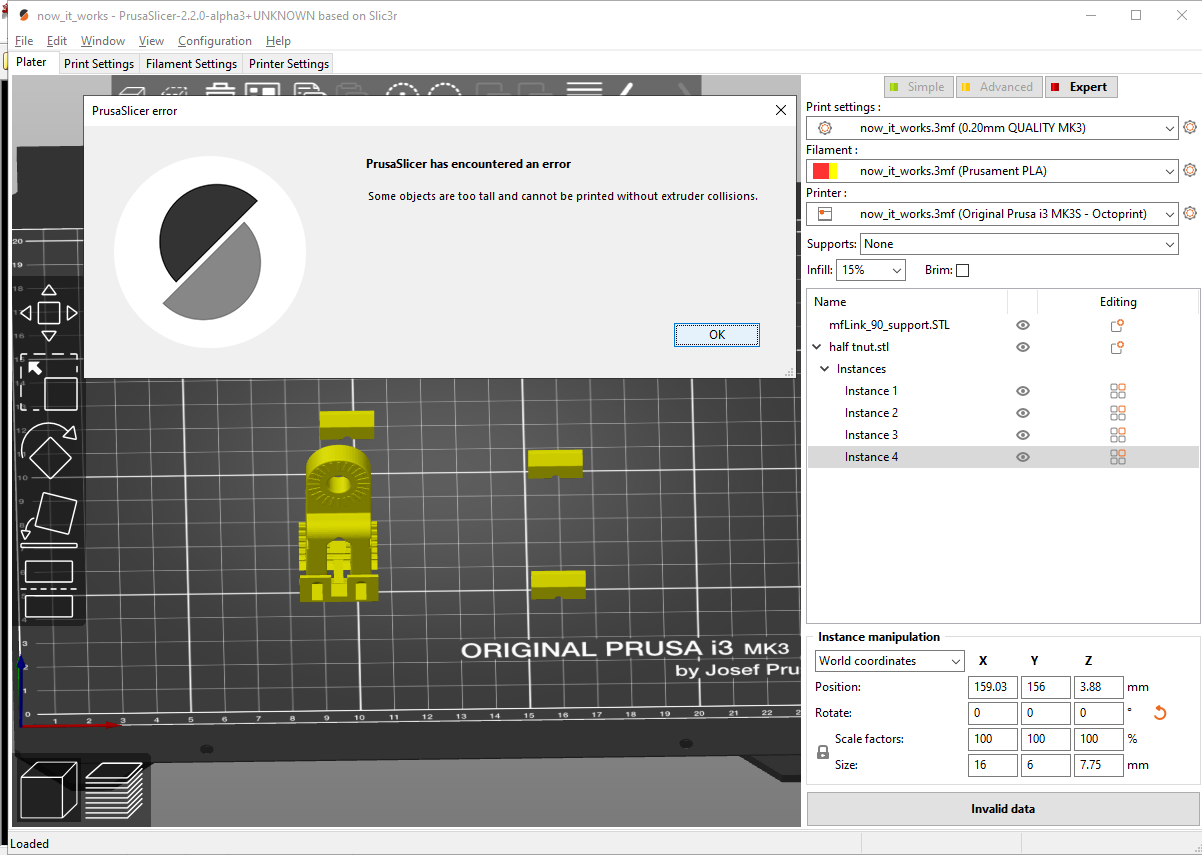Select the Scale tool in left toolbar
Viewport: 1202px width, 855px height.
(x=49, y=383)
